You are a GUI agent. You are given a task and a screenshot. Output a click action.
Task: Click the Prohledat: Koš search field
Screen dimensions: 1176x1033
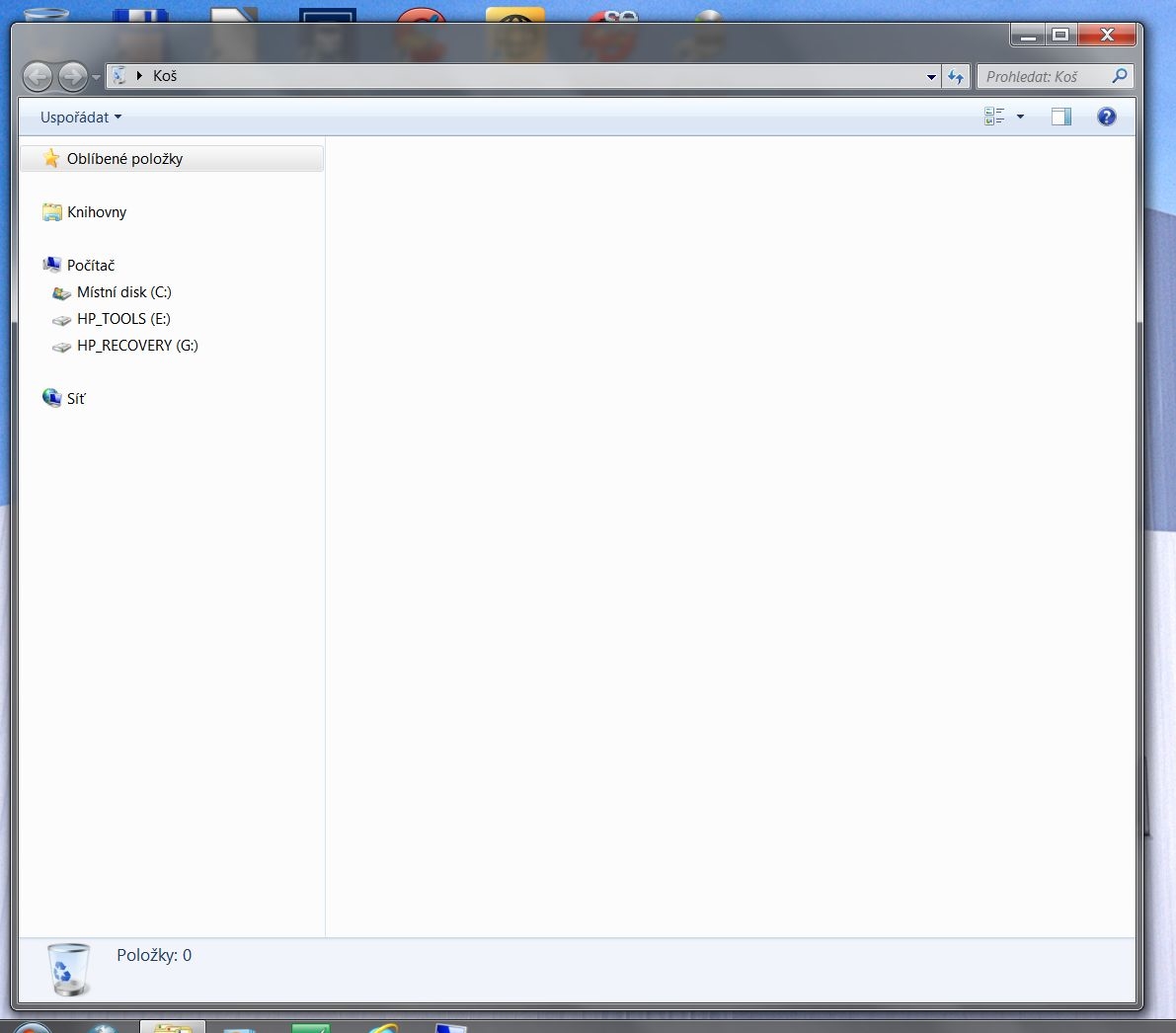click(x=1042, y=76)
